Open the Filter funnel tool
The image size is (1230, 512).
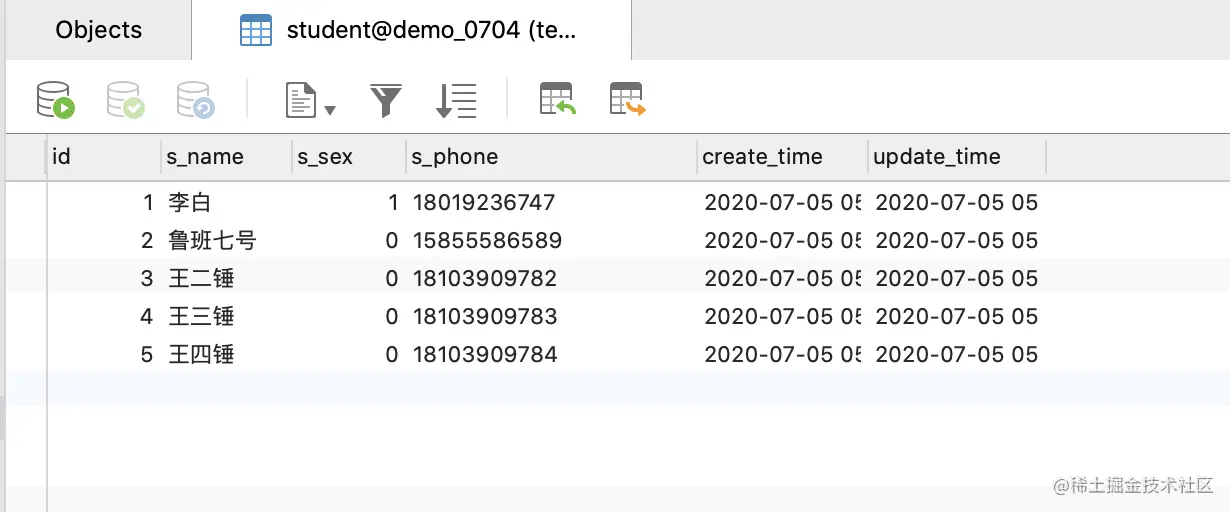click(x=386, y=100)
